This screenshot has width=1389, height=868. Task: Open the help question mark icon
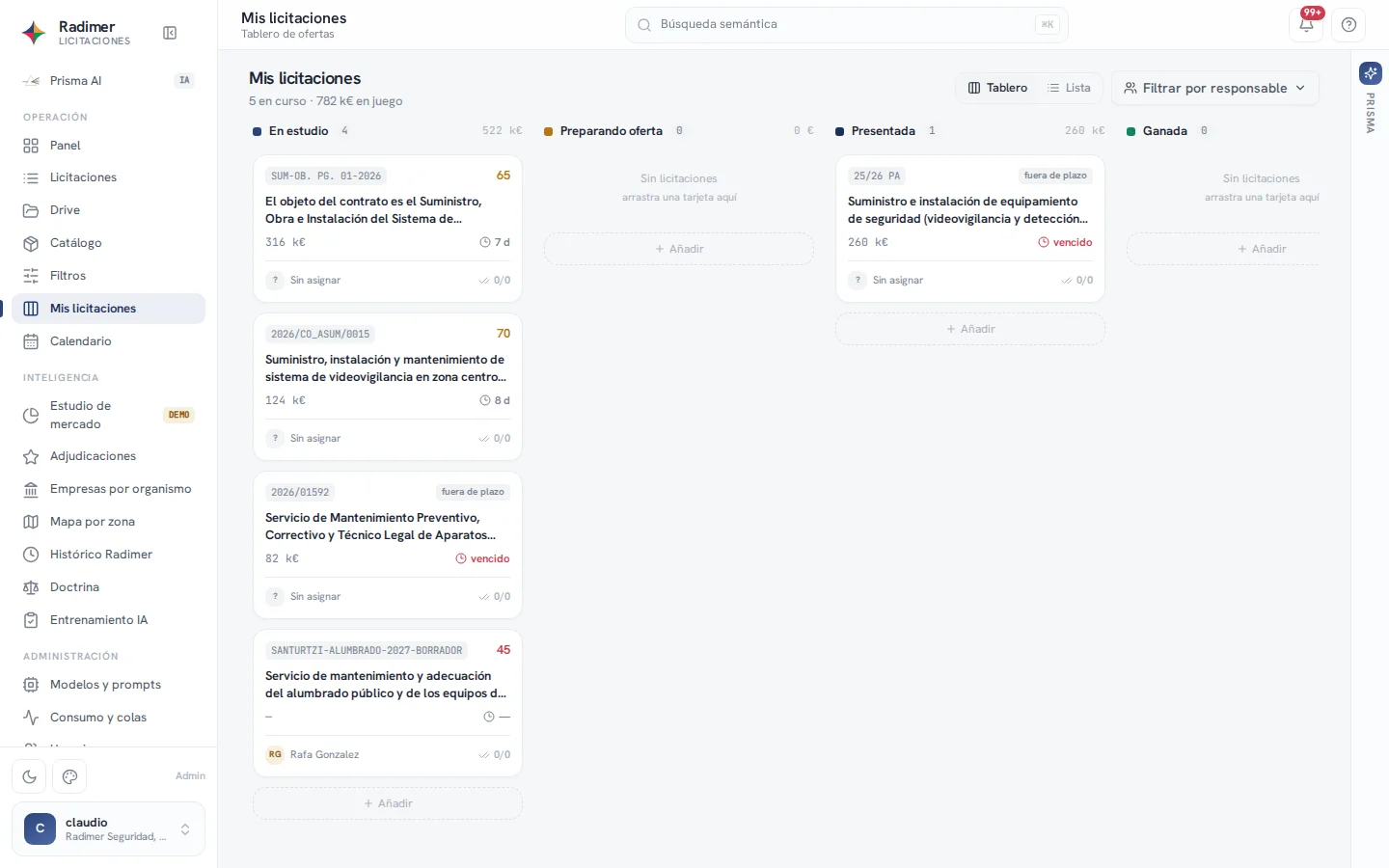pyautogui.click(x=1348, y=25)
